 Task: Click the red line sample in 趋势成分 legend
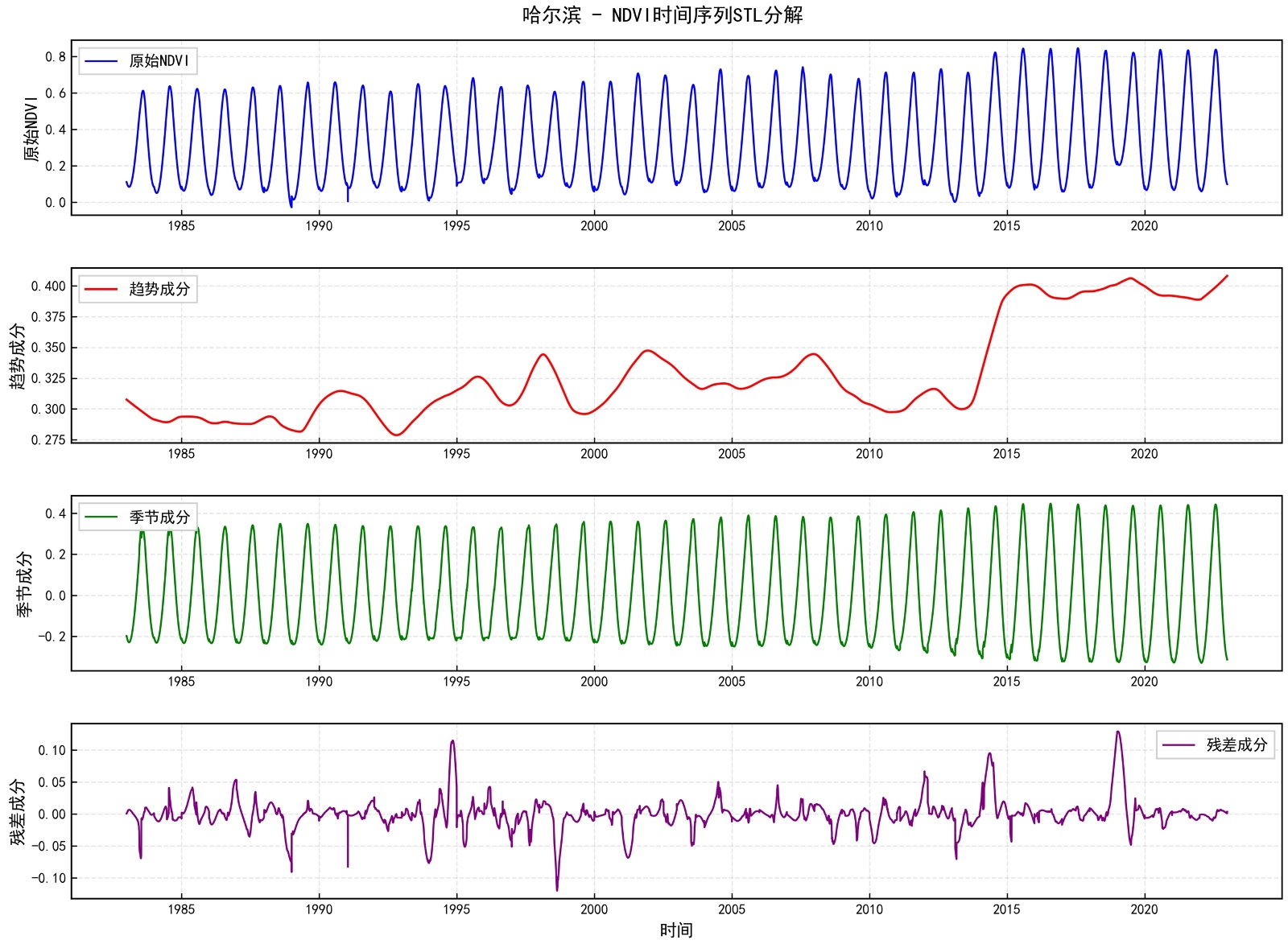coord(101,289)
